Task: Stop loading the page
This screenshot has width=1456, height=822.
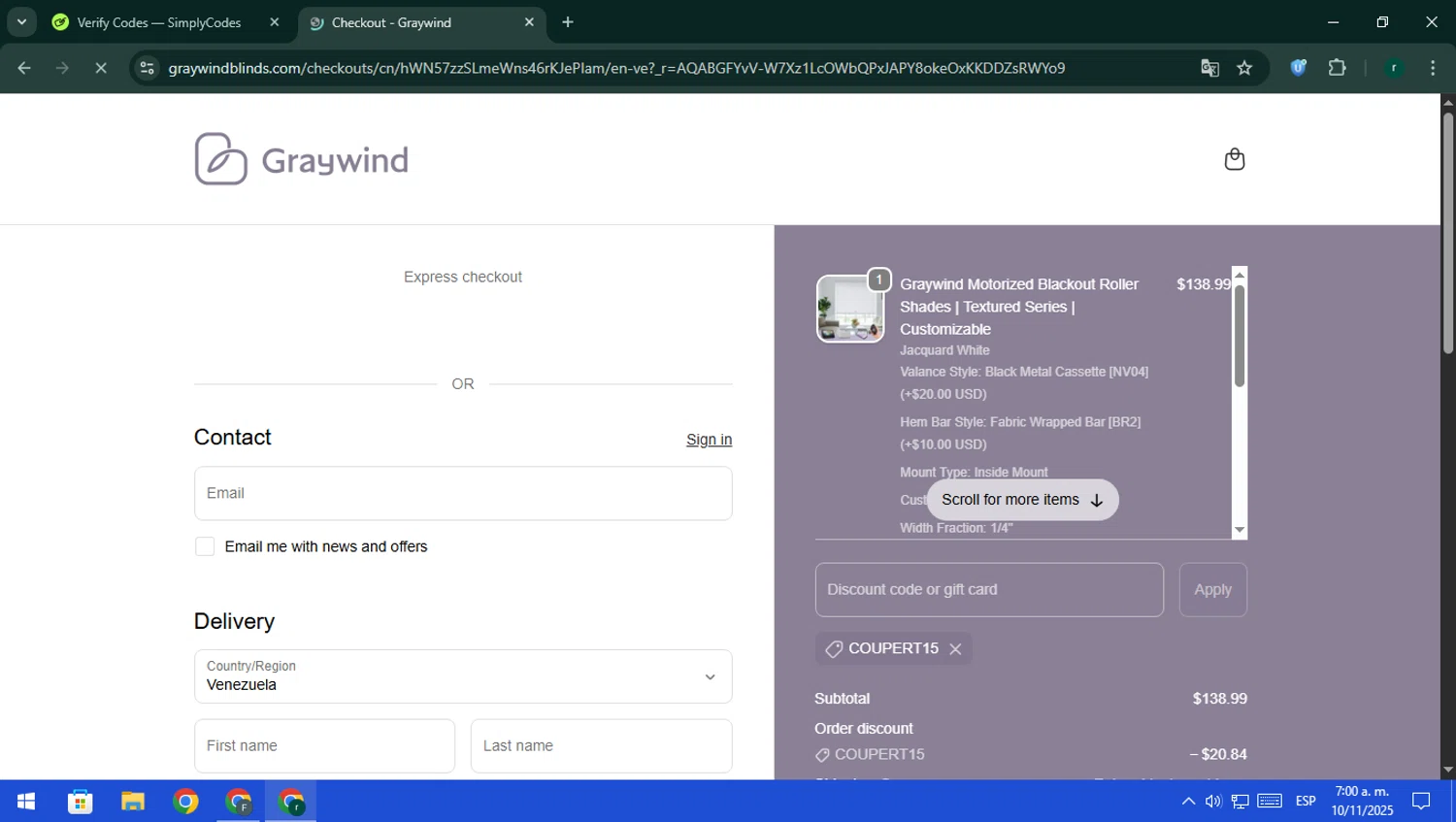Action: 100,68
